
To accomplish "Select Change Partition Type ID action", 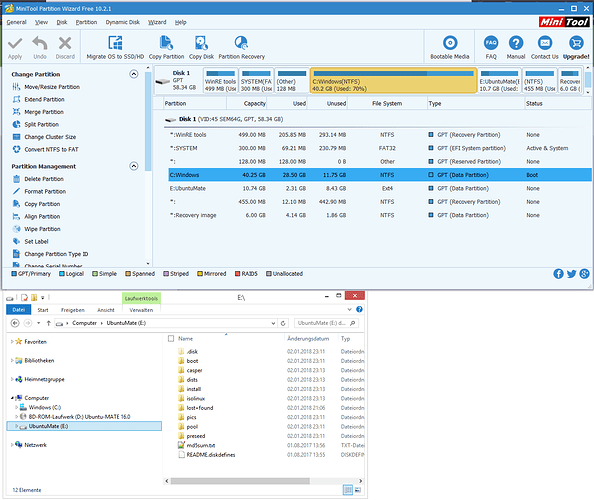I will [56, 254].
